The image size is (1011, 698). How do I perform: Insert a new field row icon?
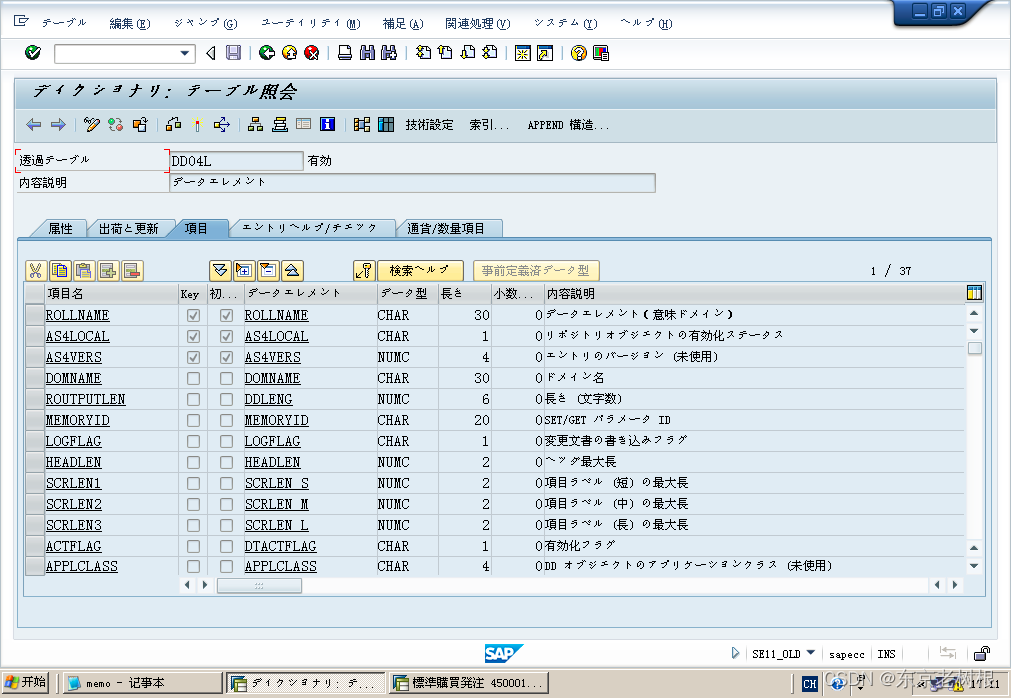[x=108, y=270]
